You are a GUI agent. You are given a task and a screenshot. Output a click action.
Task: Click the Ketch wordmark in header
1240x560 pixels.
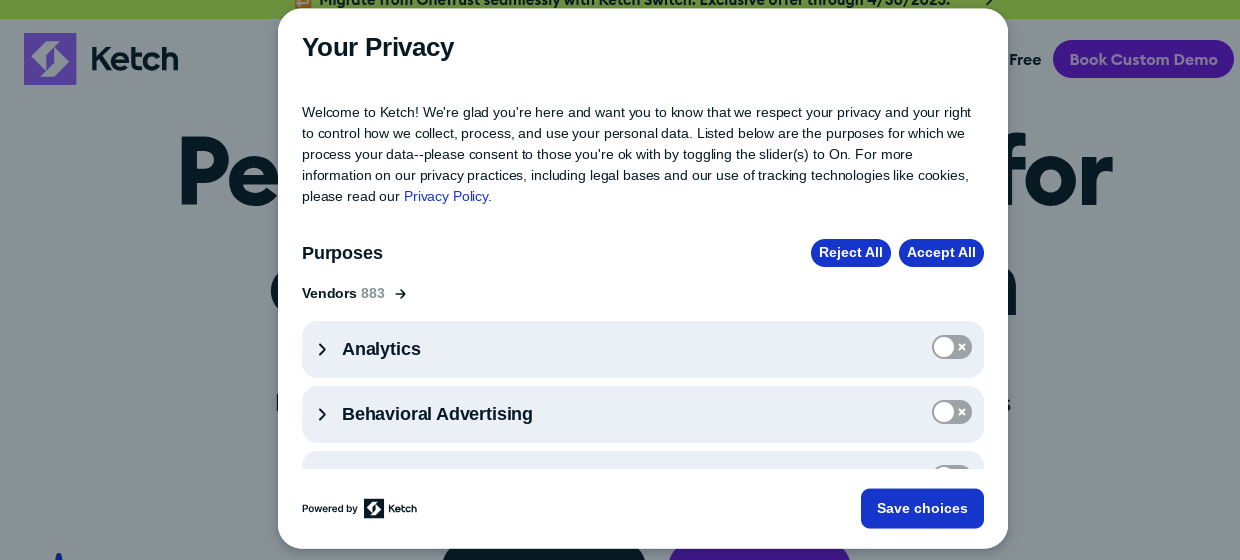[134, 59]
